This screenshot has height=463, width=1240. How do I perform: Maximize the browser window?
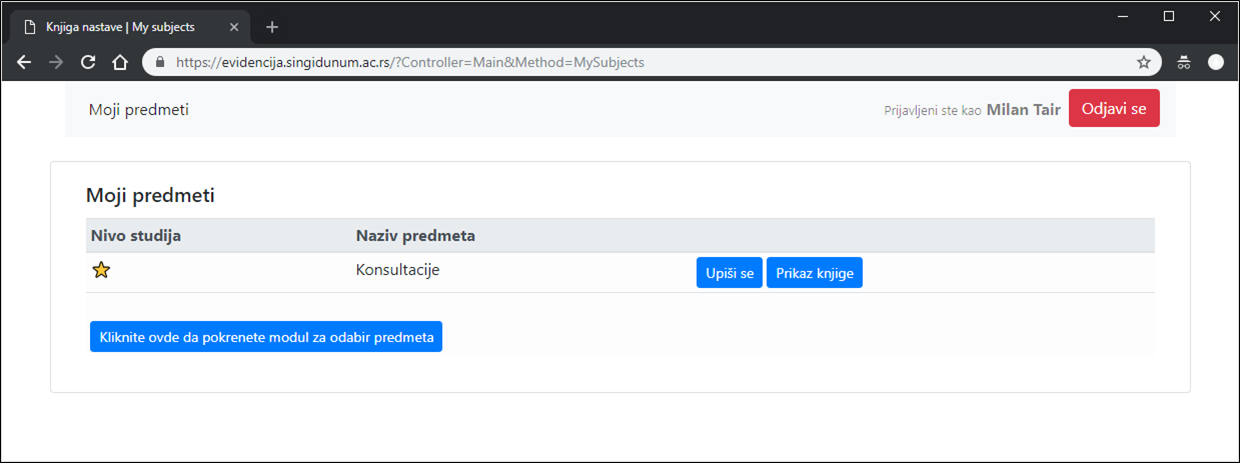point(1168,16)
